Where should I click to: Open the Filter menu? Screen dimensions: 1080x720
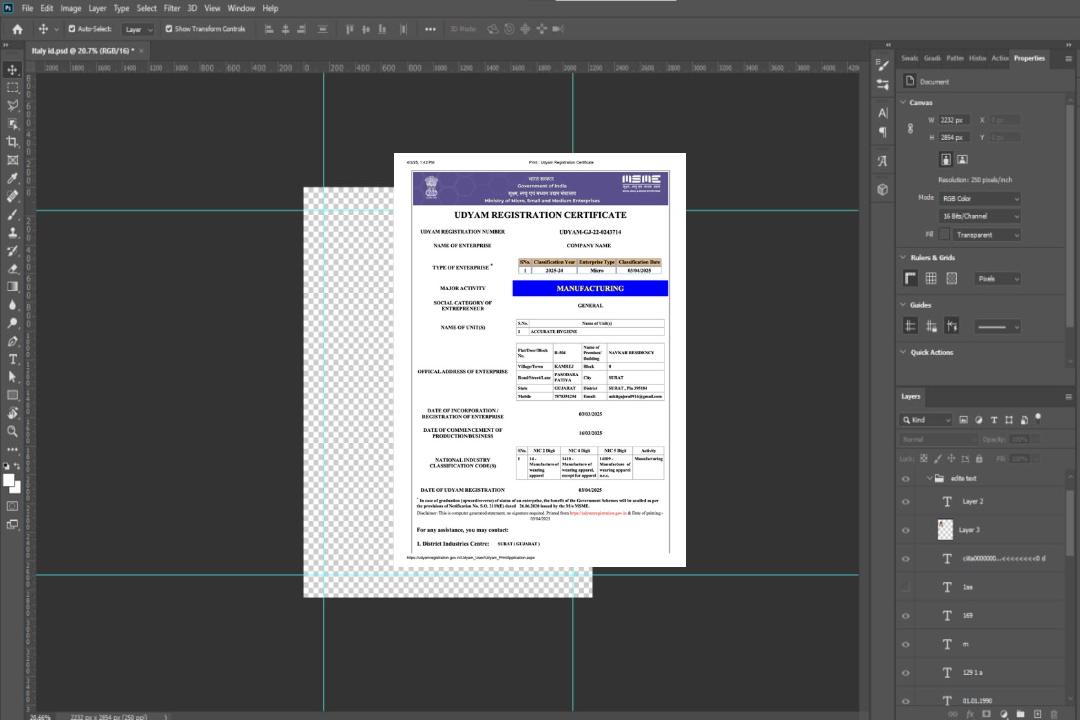172,8
